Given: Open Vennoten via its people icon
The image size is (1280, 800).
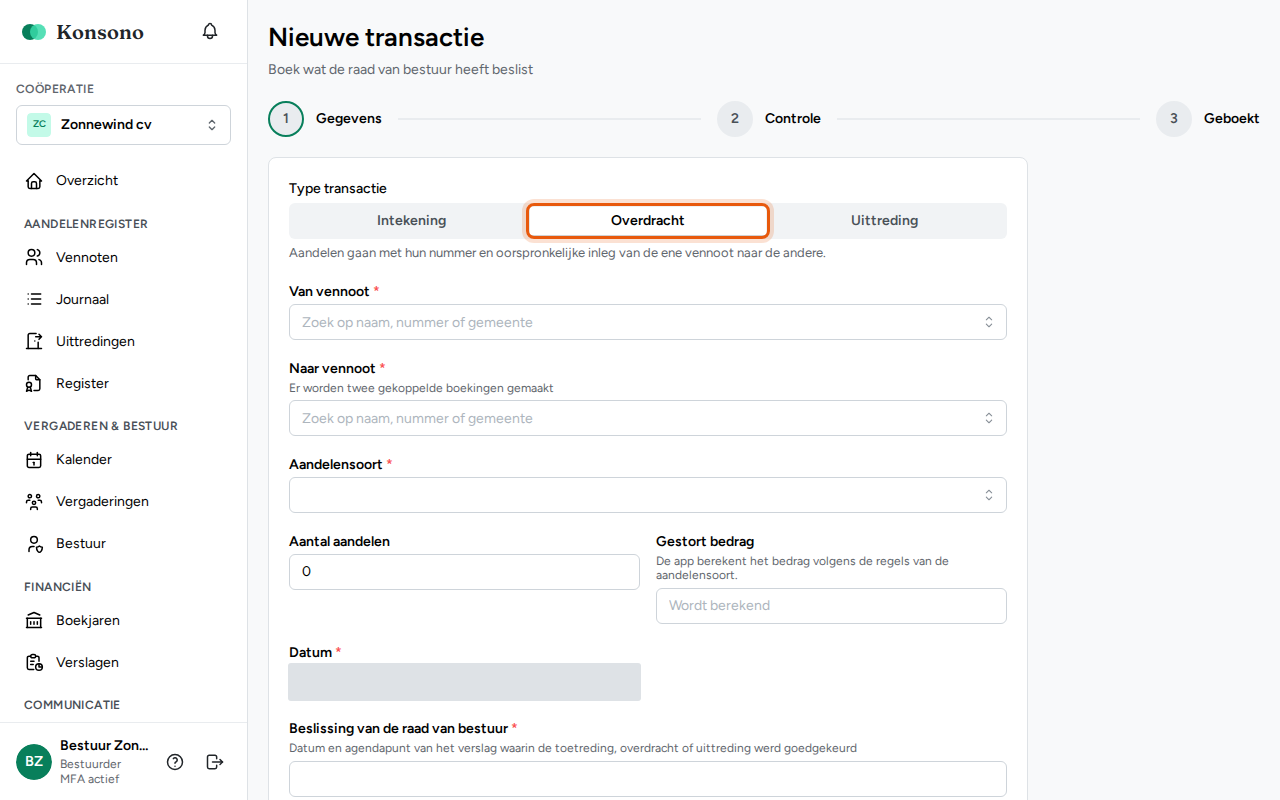Looking at the screenshot, I should [x=34, y=257].
